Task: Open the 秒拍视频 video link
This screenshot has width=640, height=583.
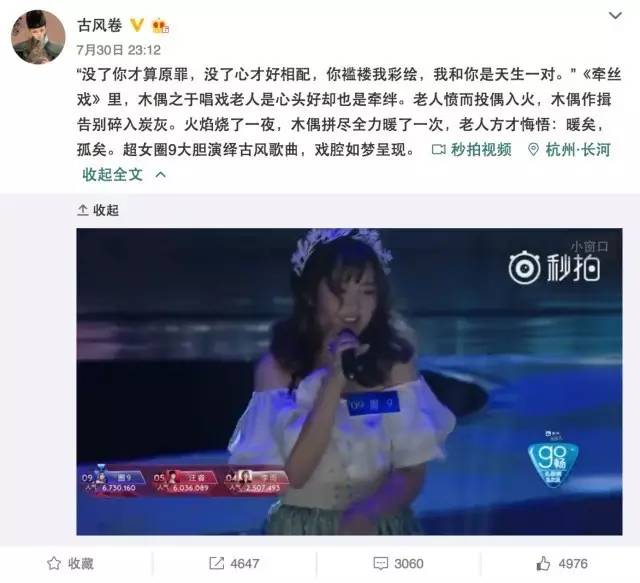Action: pos(481,150)
